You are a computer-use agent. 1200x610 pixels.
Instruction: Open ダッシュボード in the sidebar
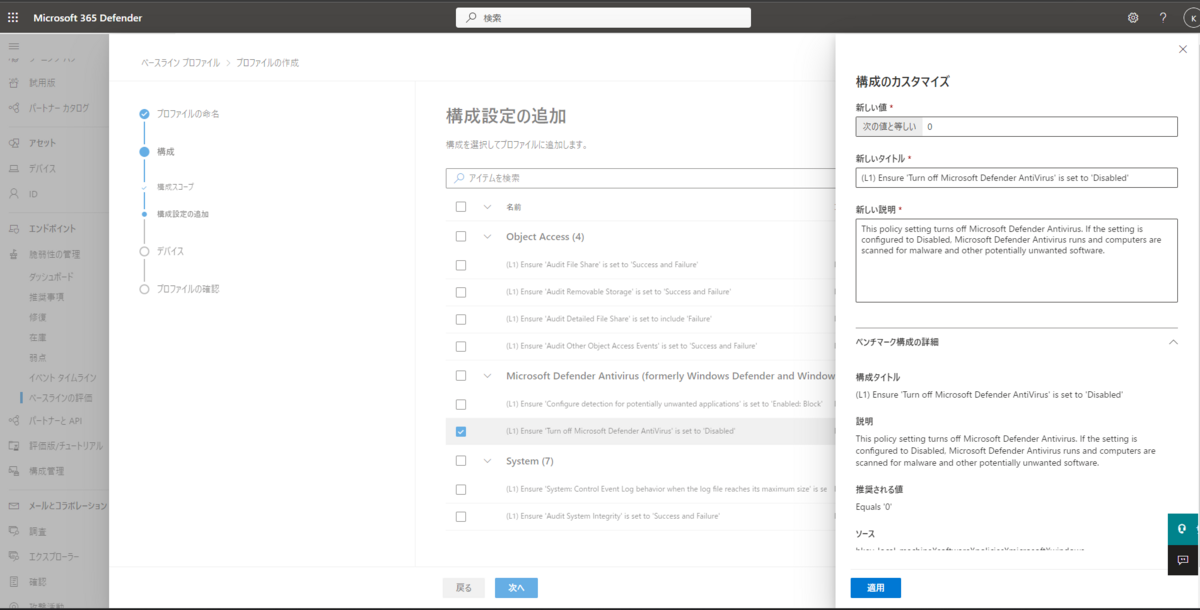coord(51,277)
